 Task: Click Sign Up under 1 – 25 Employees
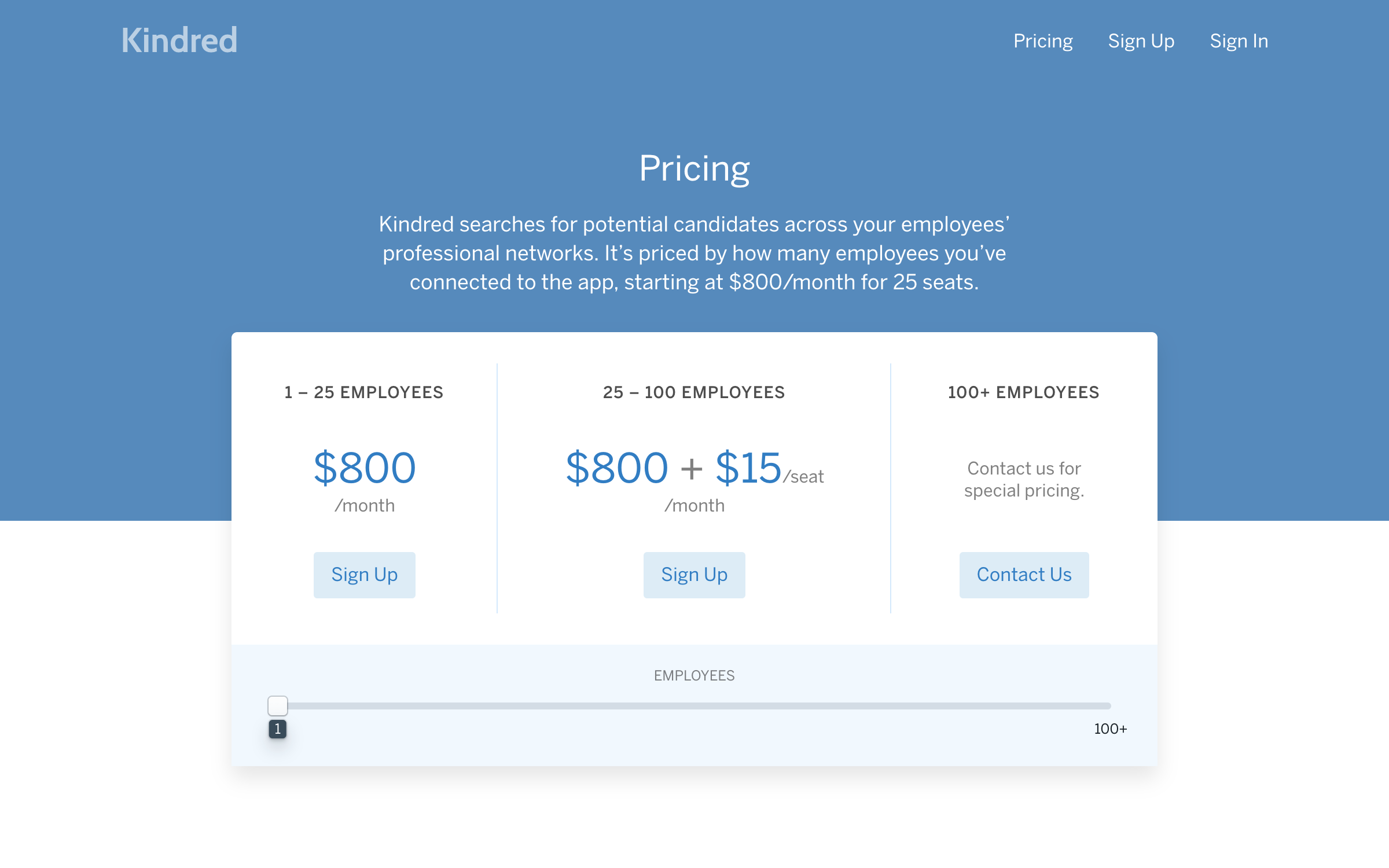coord(365,575)
